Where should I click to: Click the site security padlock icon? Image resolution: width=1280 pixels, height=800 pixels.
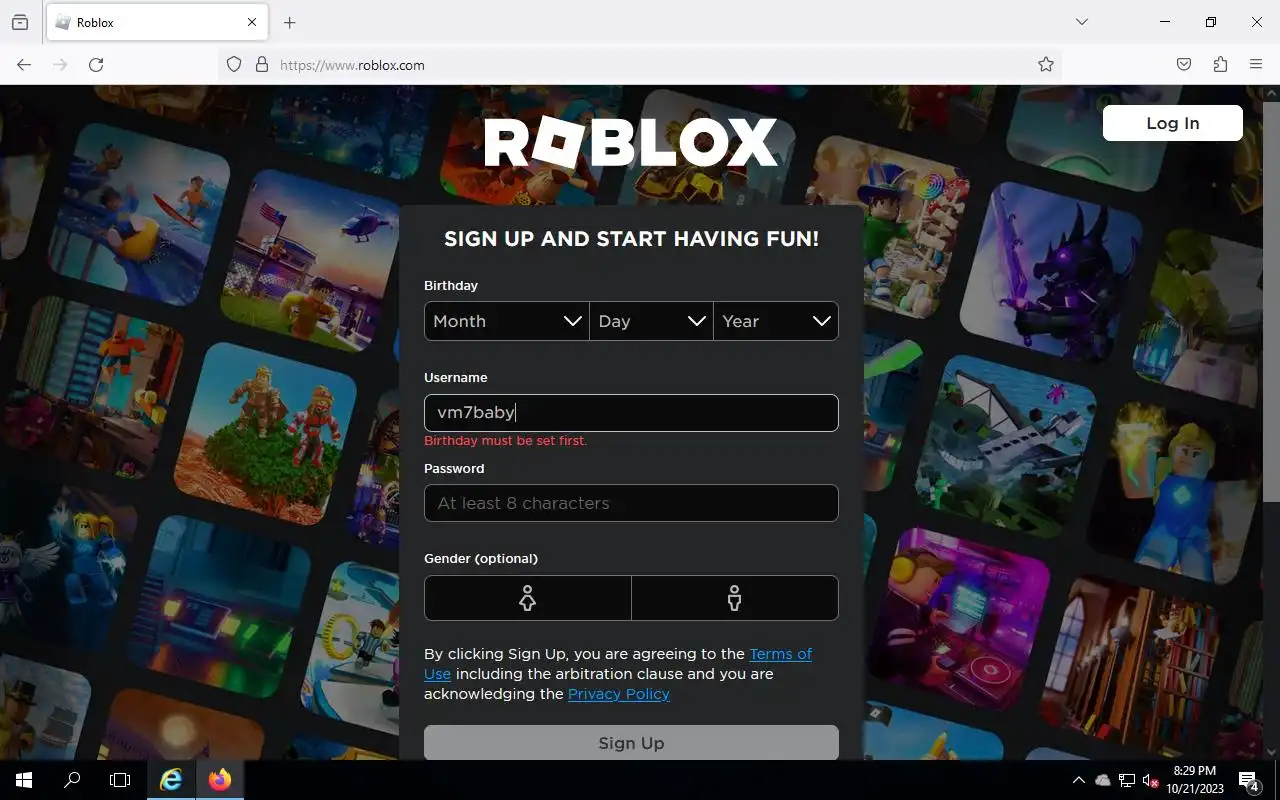262,64
